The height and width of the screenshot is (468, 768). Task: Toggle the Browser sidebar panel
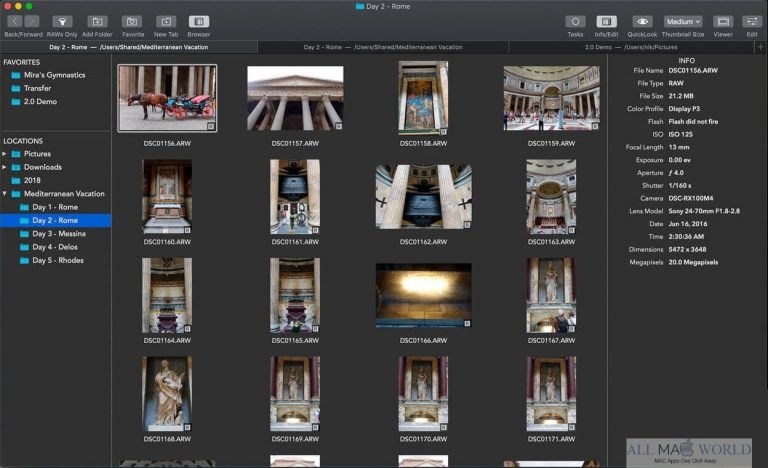point(199,21)
